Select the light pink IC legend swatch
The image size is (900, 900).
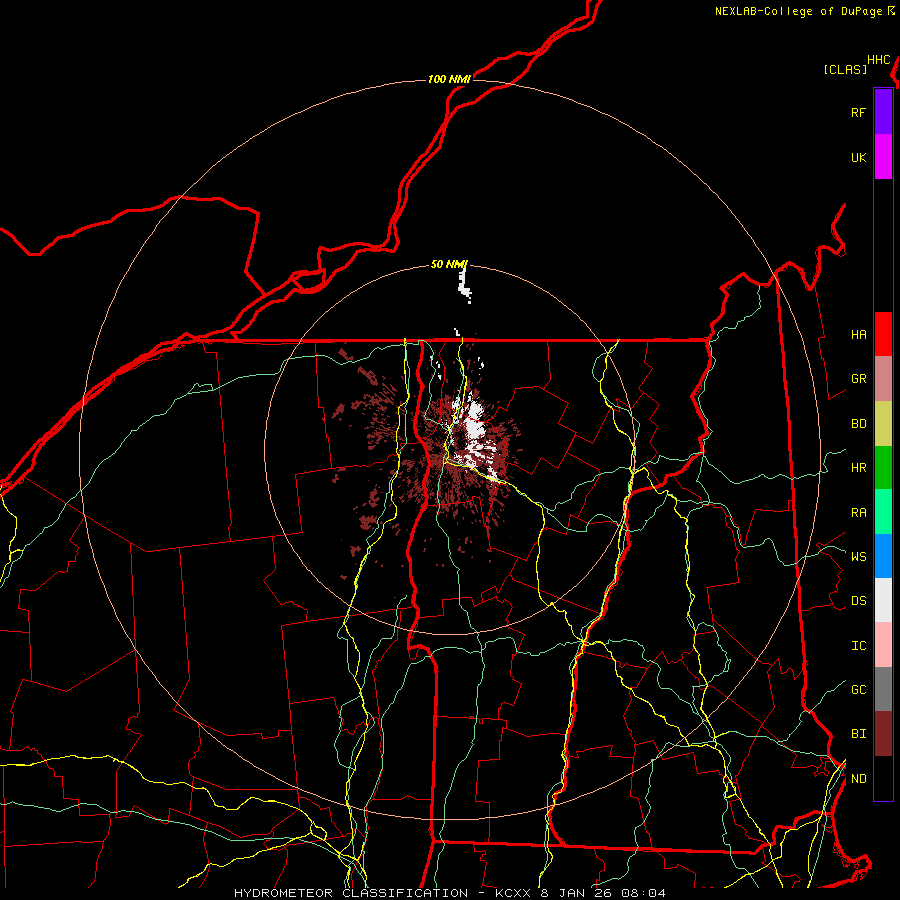[x=883, y=645]
